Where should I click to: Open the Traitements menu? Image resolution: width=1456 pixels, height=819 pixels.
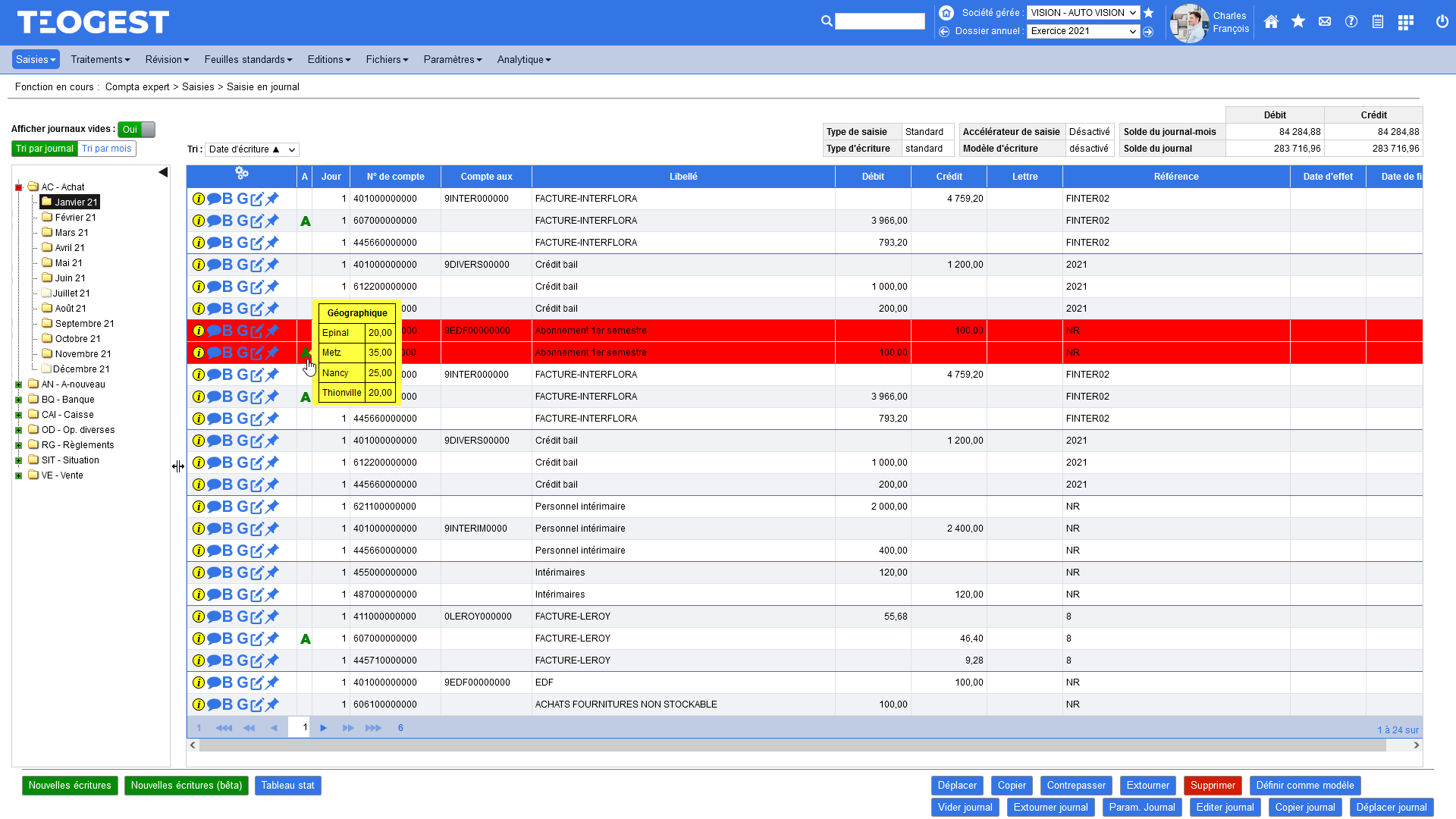pos(99,59)
